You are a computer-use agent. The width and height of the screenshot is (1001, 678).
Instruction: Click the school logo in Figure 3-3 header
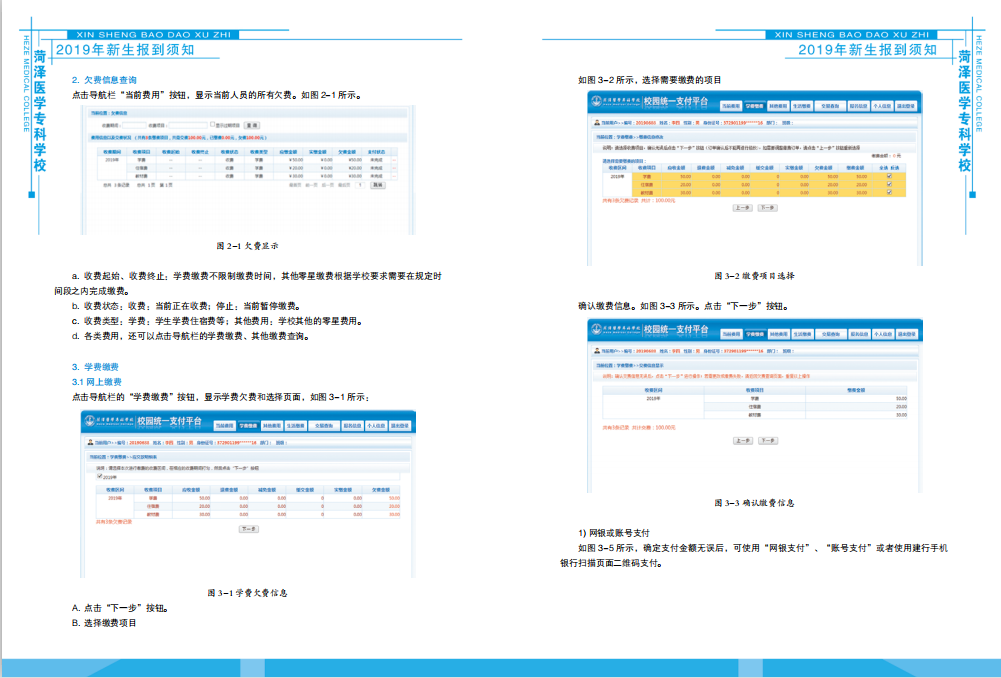597,329
